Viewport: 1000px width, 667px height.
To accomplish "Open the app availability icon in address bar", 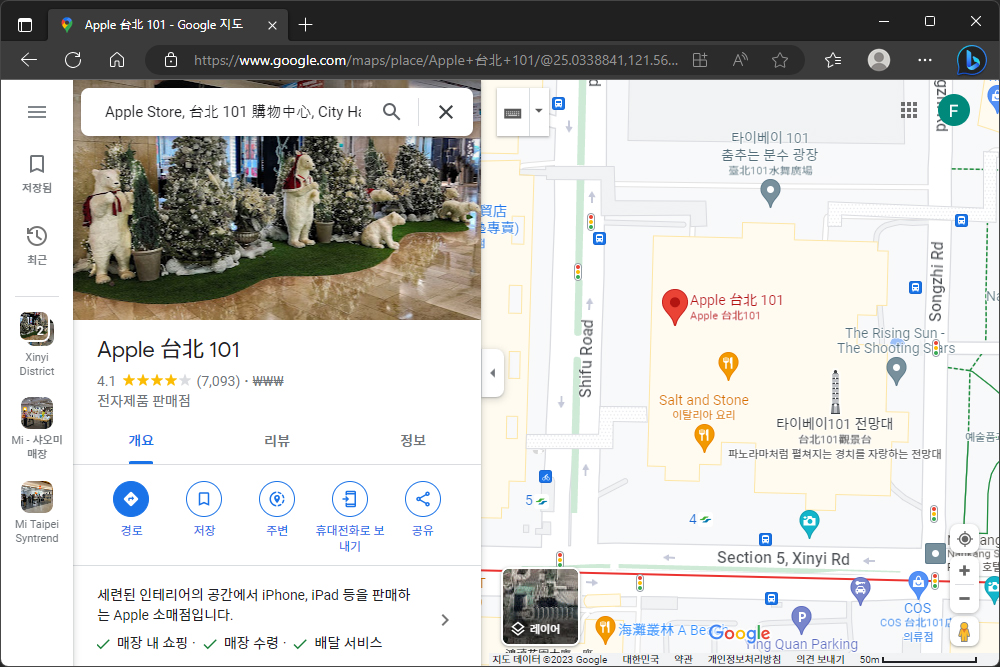I will (x=700, y=61).
